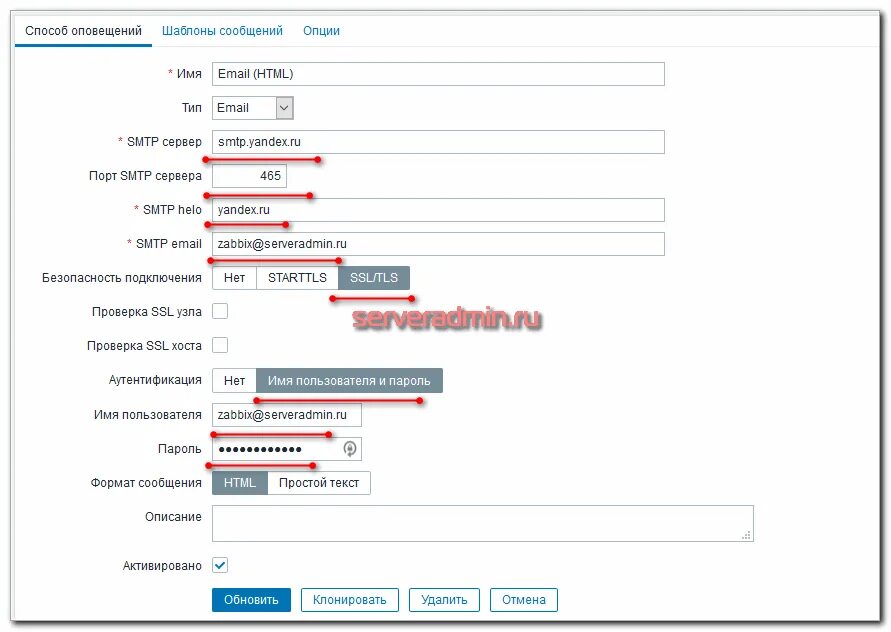The height and width of the screenshot is (632, 891).
Task: Toggle the Проверка SSL хоста checkbox
Action: (x=220, y=345)
